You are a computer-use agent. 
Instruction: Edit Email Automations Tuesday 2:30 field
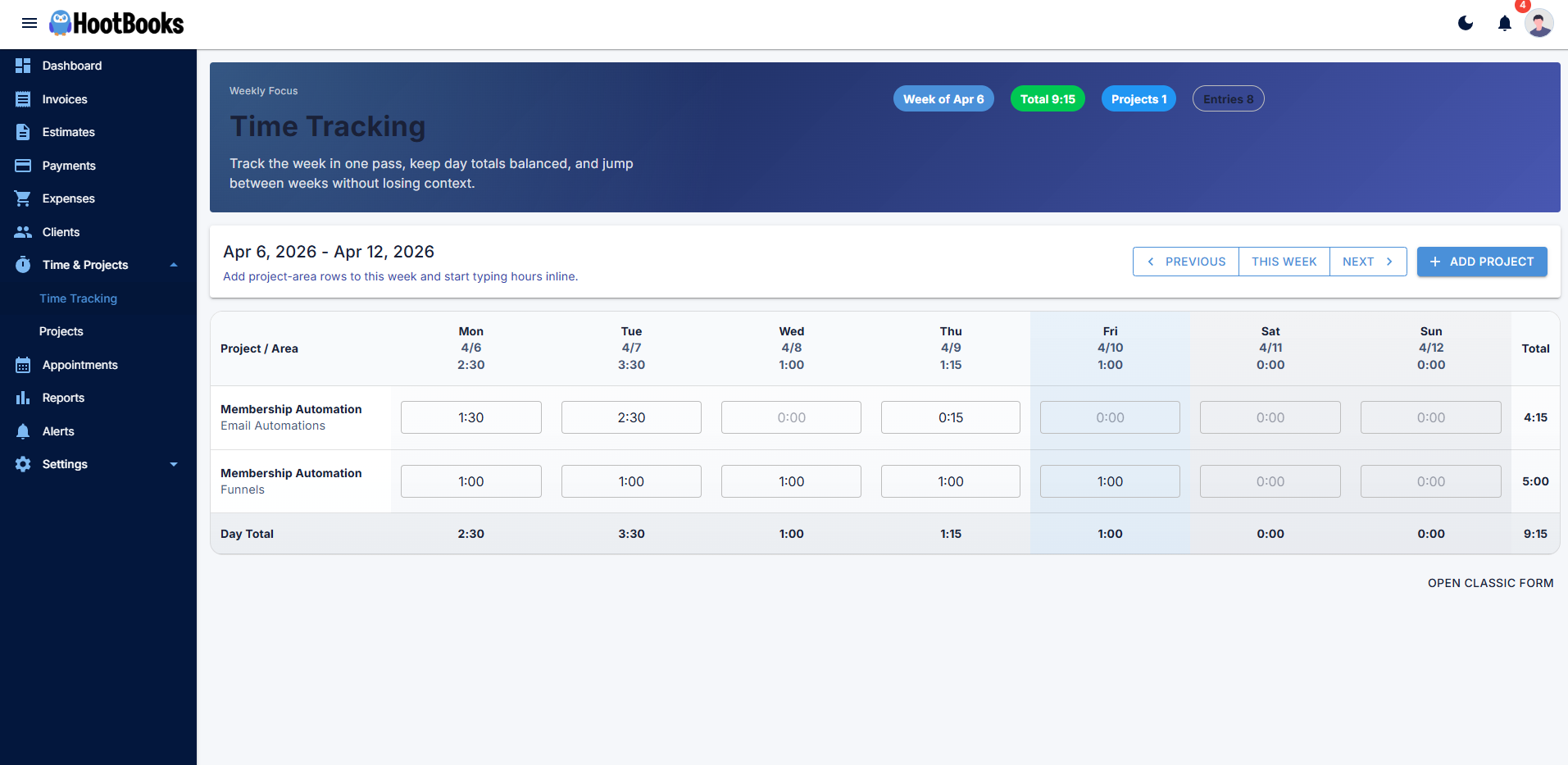pos(631,417)
